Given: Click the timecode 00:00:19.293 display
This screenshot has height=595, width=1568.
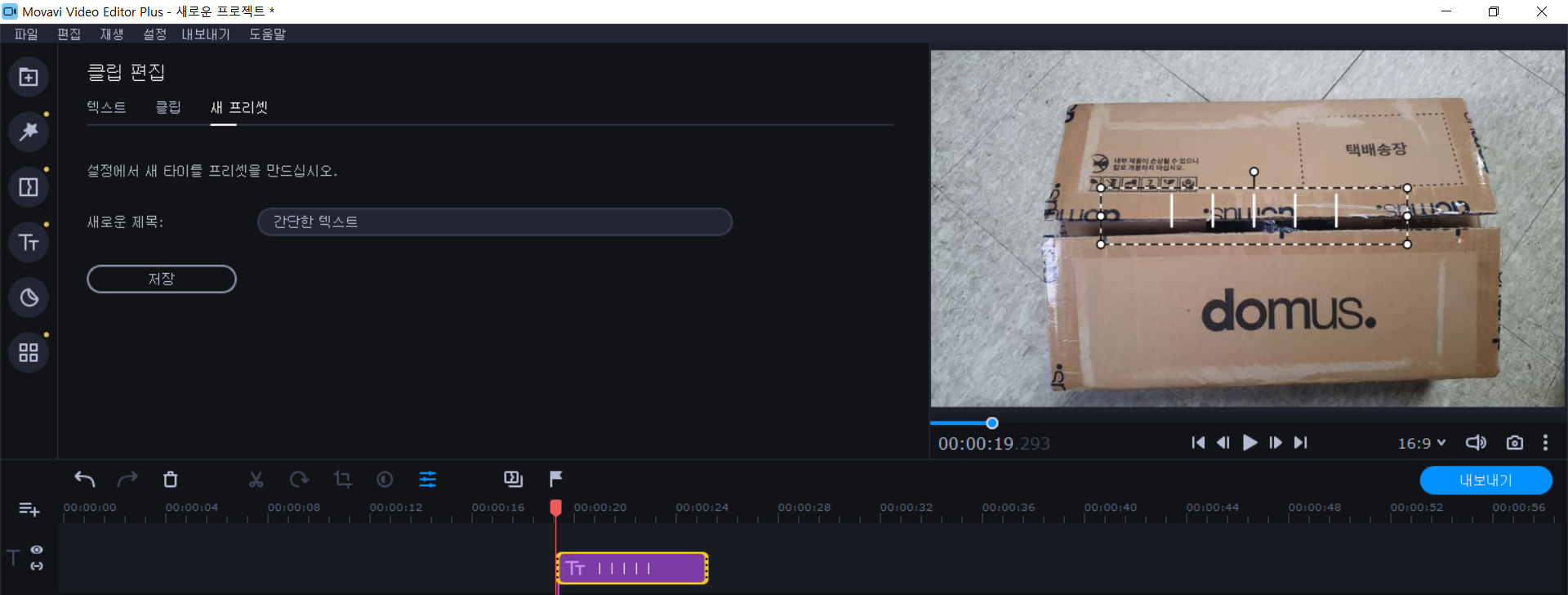Looking at the screenshot, I should (994, 443).
